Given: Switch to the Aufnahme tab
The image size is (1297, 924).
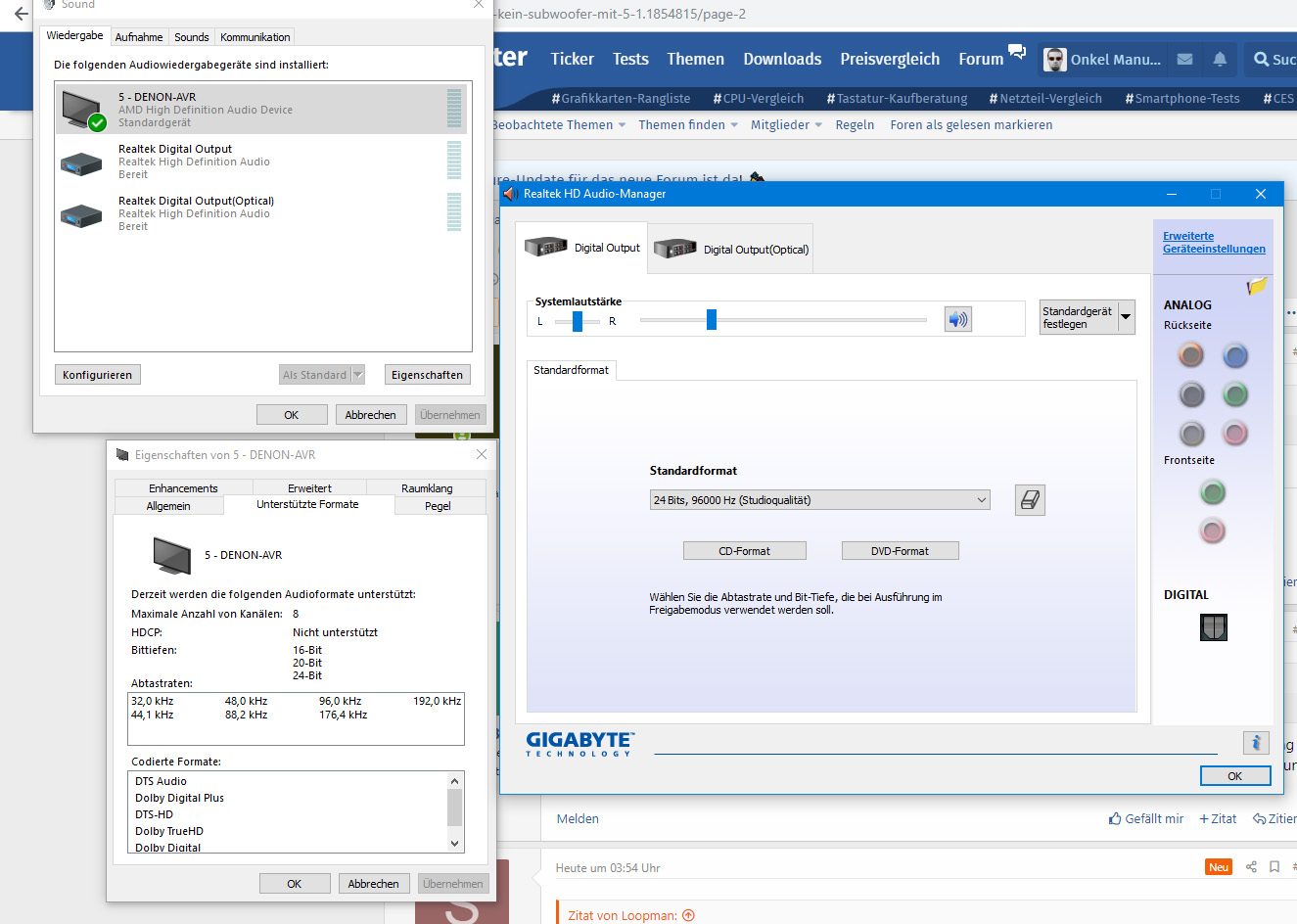Looking at the screenshot, I should click(x=139, y=37).
